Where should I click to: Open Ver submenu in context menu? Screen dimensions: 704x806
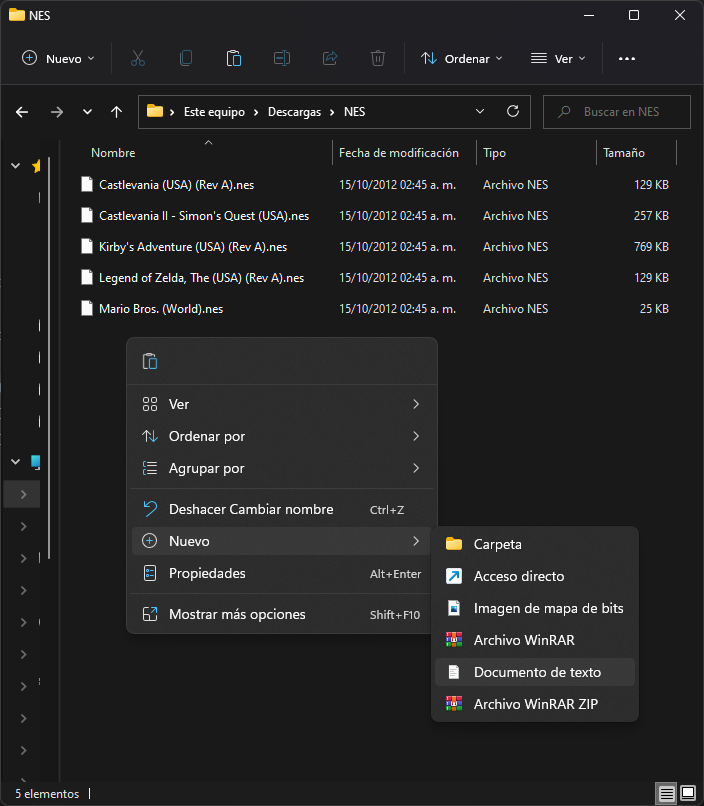tap(282, 404)
